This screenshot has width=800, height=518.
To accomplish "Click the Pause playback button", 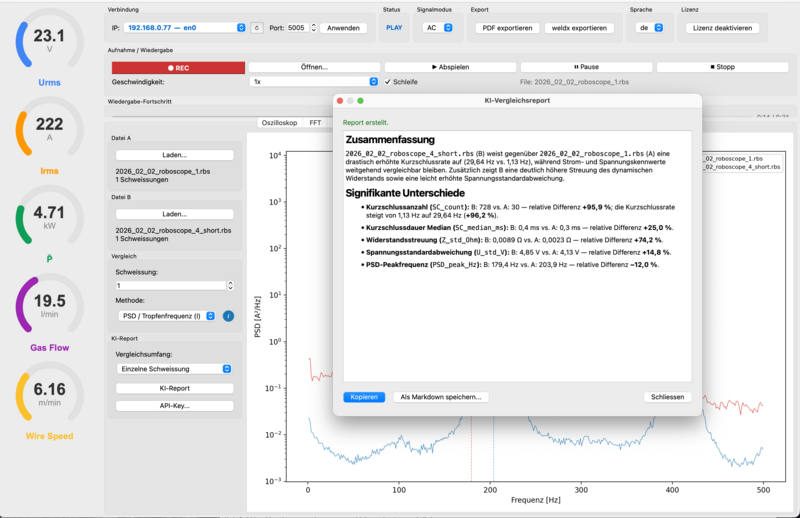I will coord(586,67).
